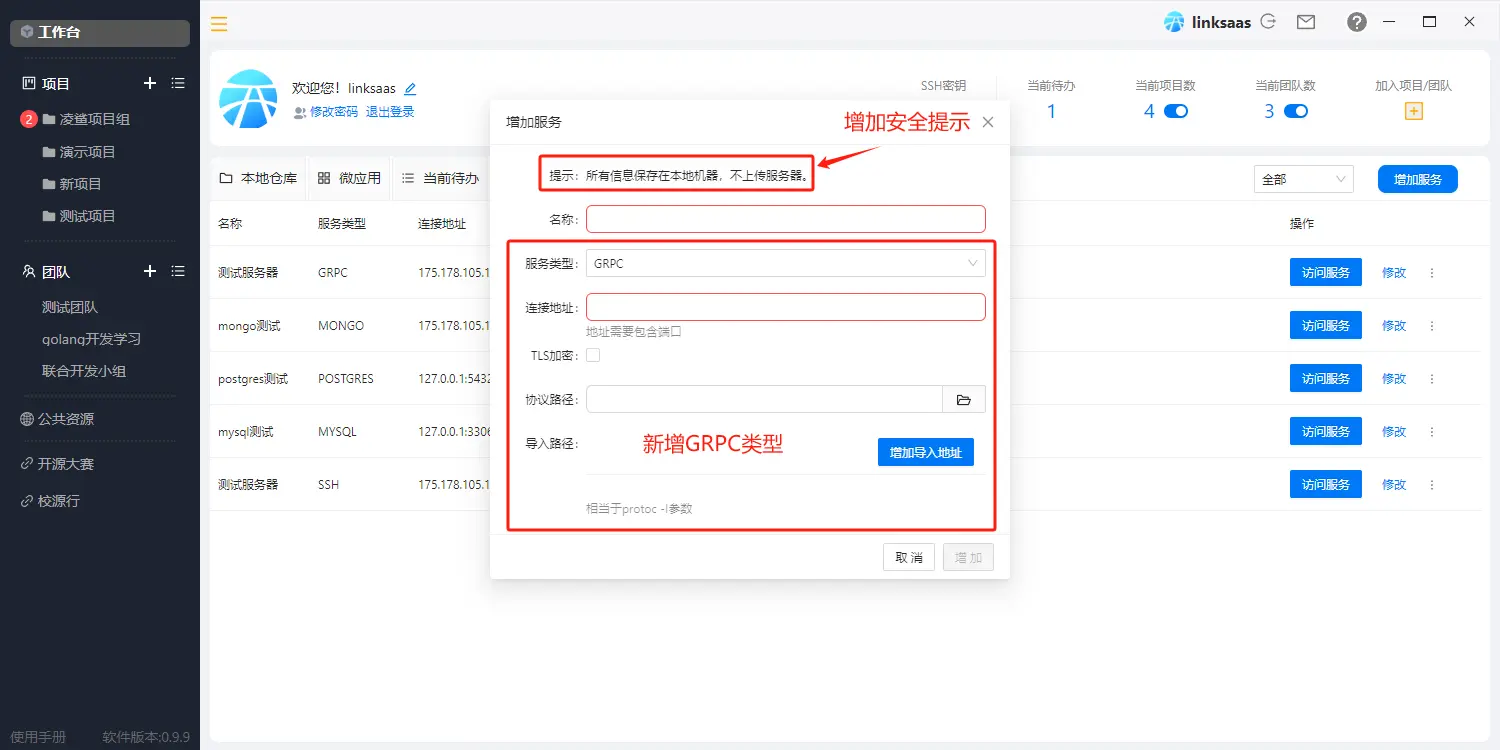
Task: Click the 协议路径 input field
Action: coord(764,399)
